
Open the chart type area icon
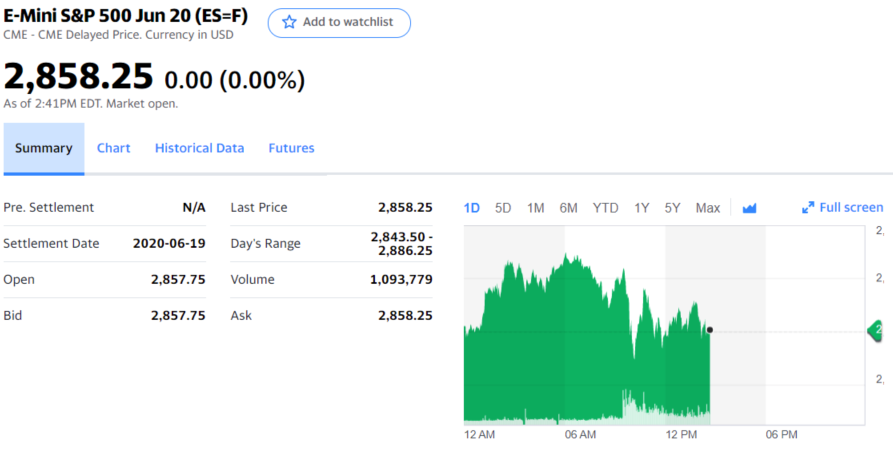[x=749, y=208]
